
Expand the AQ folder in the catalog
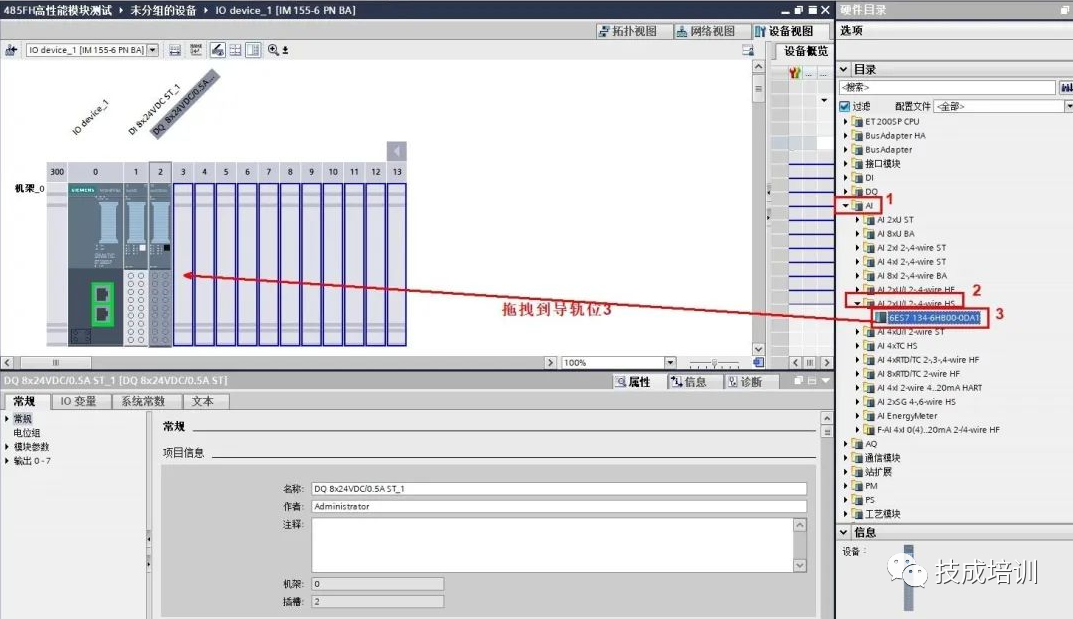pos(846,444)
